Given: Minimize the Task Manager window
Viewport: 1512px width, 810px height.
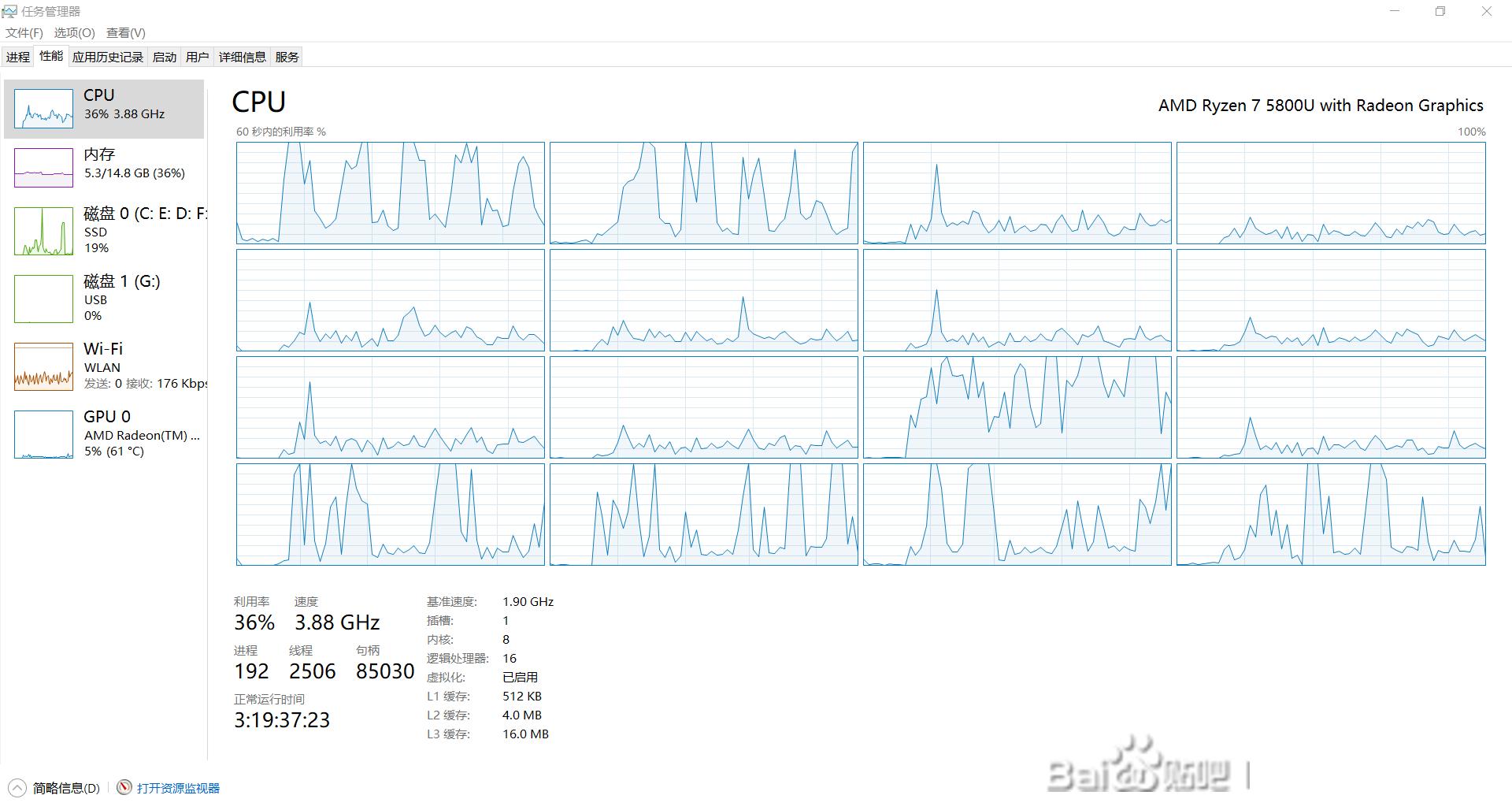Looking at the screenshot, I should pyautogui.click(x=1395, y=11).
